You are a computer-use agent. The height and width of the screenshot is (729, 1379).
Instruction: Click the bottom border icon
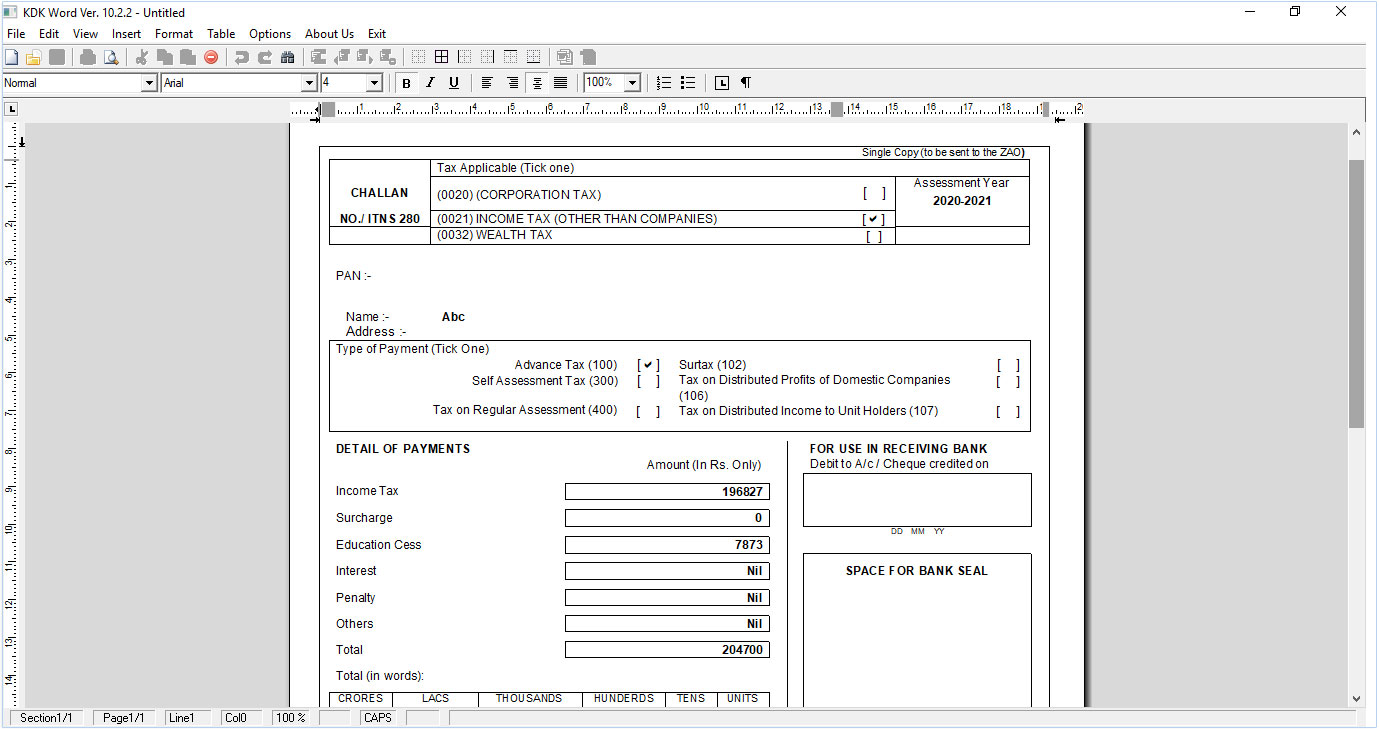[534, 57]
